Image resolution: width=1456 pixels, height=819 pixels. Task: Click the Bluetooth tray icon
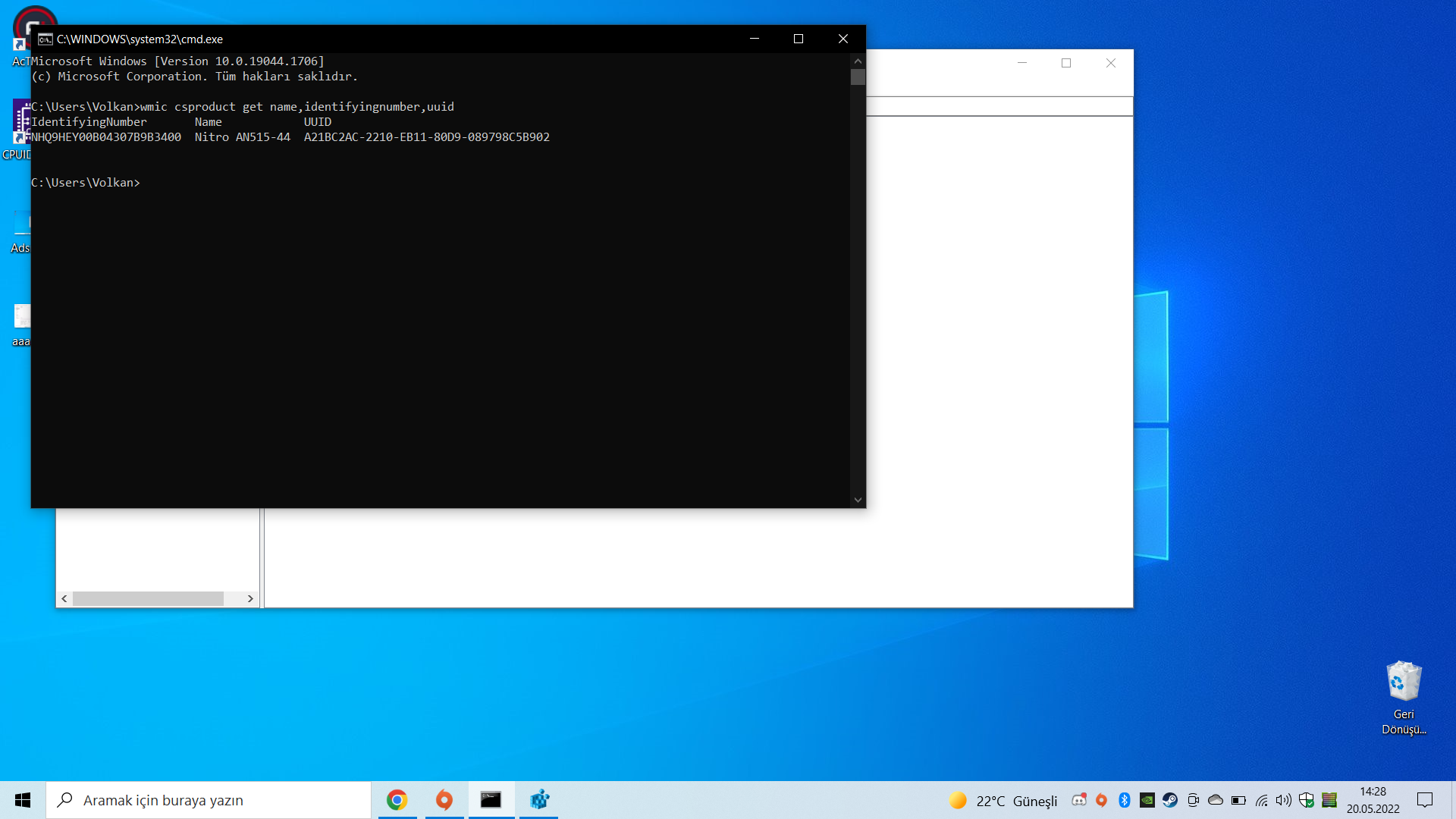[x=1125, y=800]
